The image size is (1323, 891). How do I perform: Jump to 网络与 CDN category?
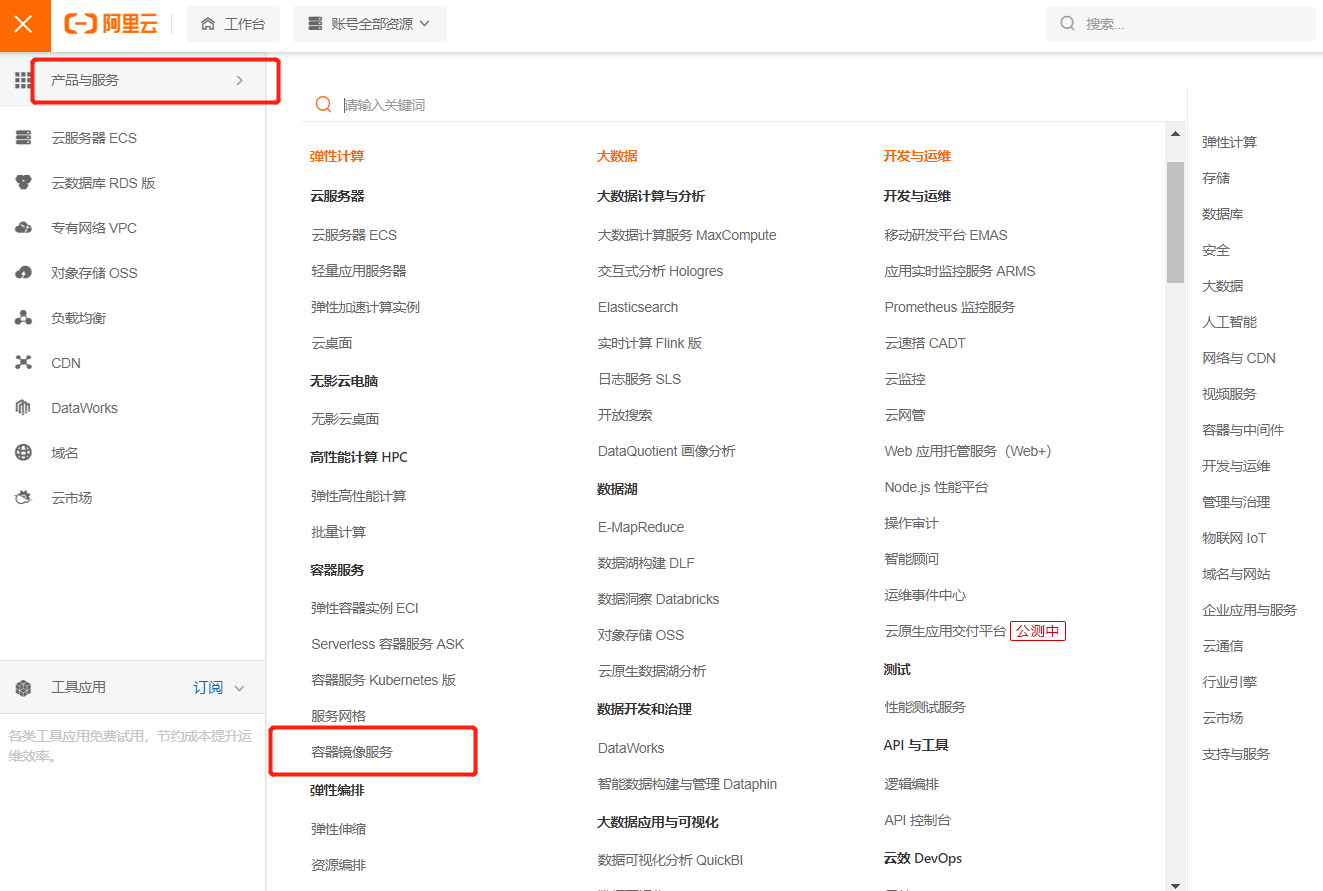coord(1239,358)
